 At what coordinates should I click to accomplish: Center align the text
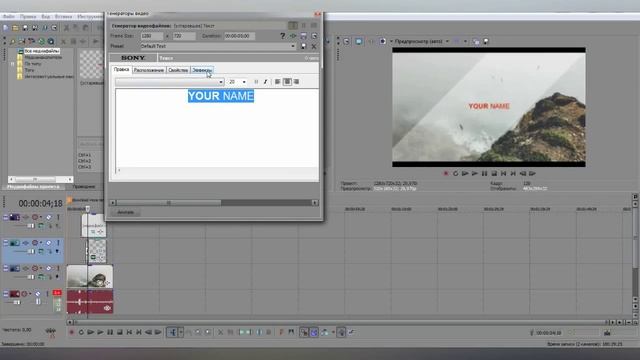[287, 82]
